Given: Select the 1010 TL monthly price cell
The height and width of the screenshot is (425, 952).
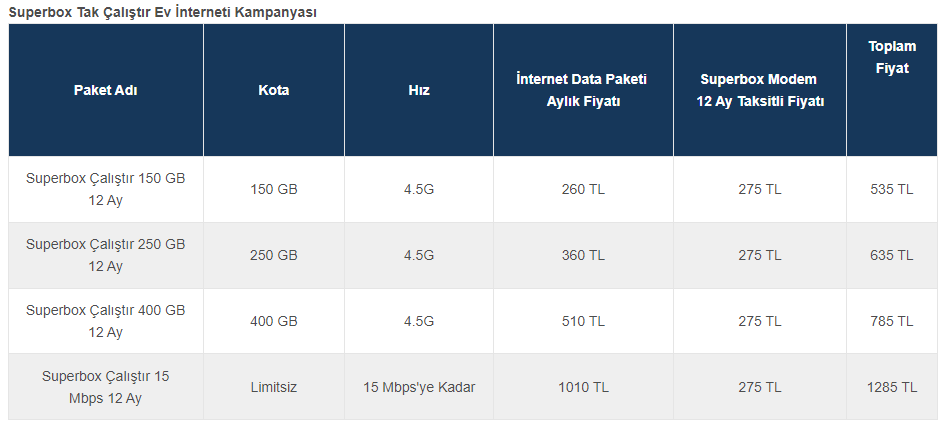Looking at the screenshot, I should 583,387.
